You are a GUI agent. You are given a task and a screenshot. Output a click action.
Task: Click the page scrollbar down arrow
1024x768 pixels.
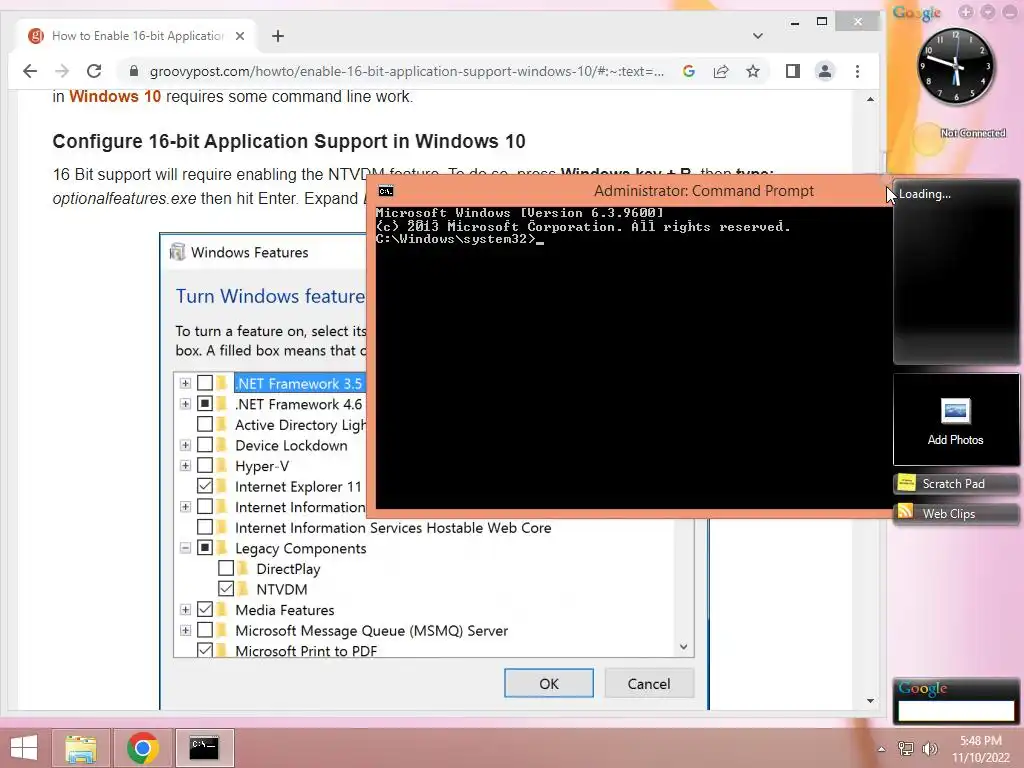[871, 701]
